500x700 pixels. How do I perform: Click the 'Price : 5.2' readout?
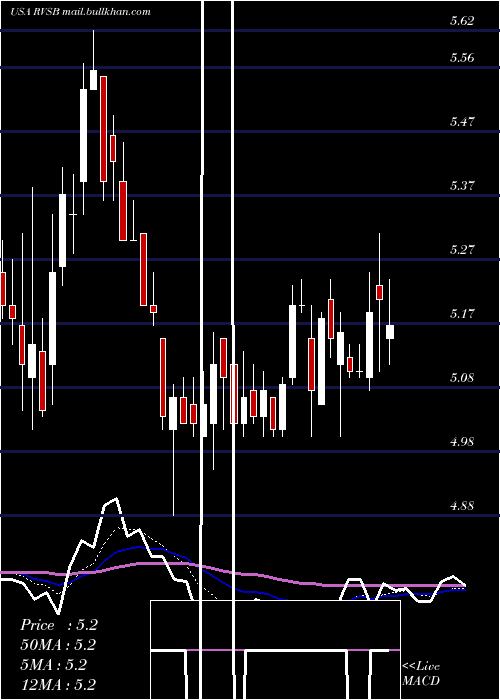(x=59, y=625)
